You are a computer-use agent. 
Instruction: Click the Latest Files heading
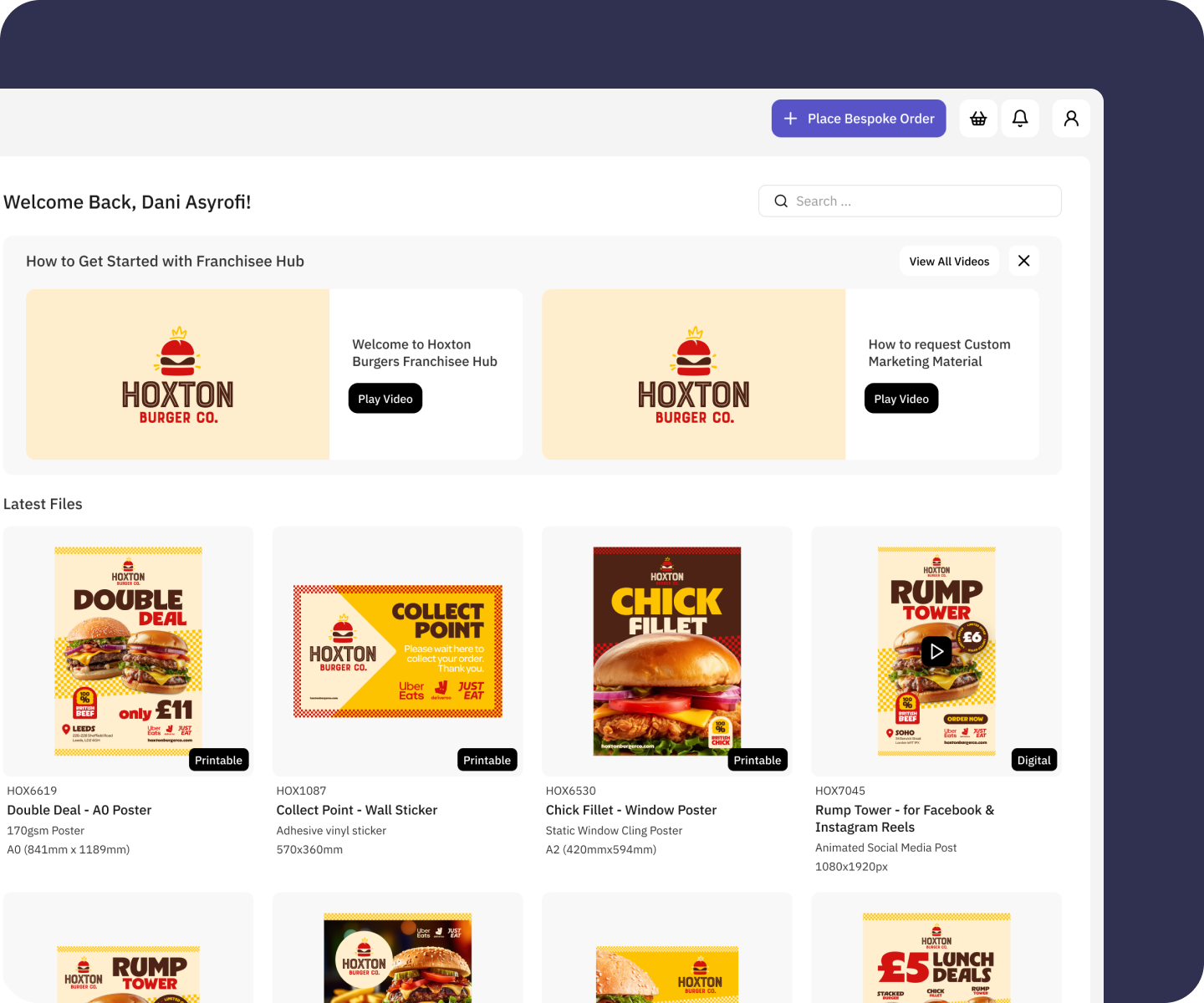pyautogui.click(x=43, y=504)
